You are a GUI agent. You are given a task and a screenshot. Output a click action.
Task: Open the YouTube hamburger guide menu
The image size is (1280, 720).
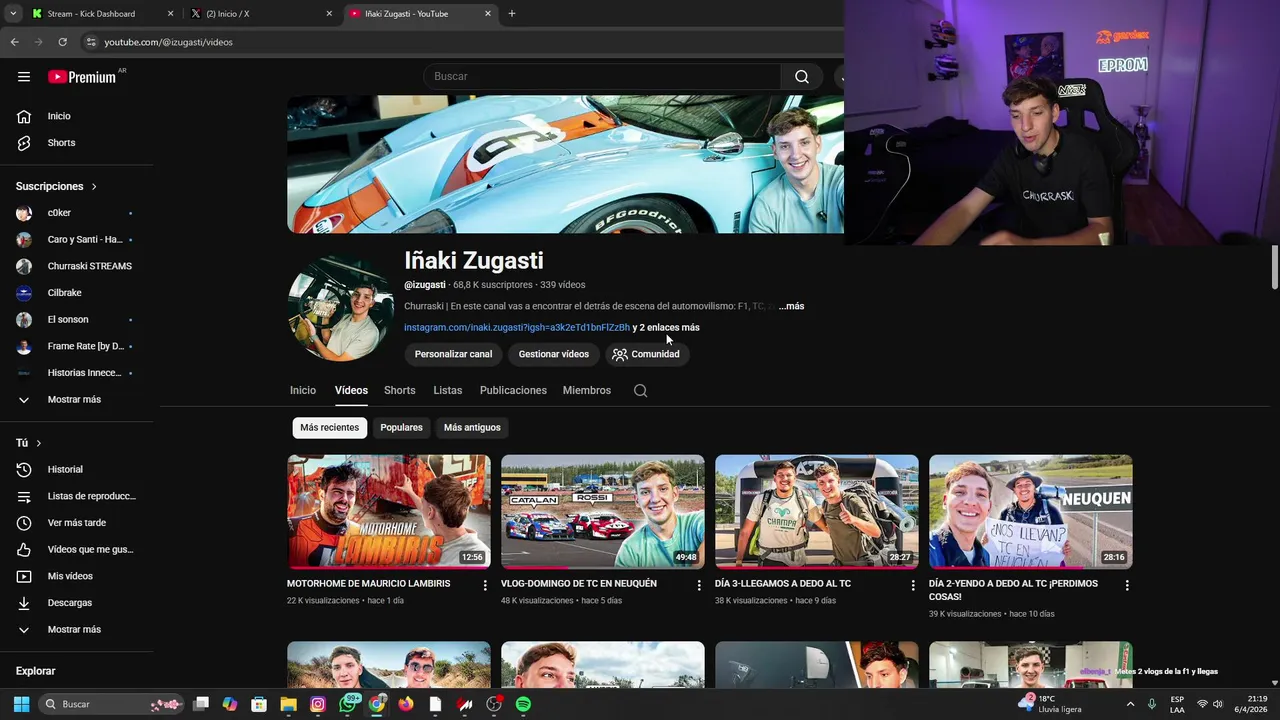pyautogui.click(x=24, y=76)
